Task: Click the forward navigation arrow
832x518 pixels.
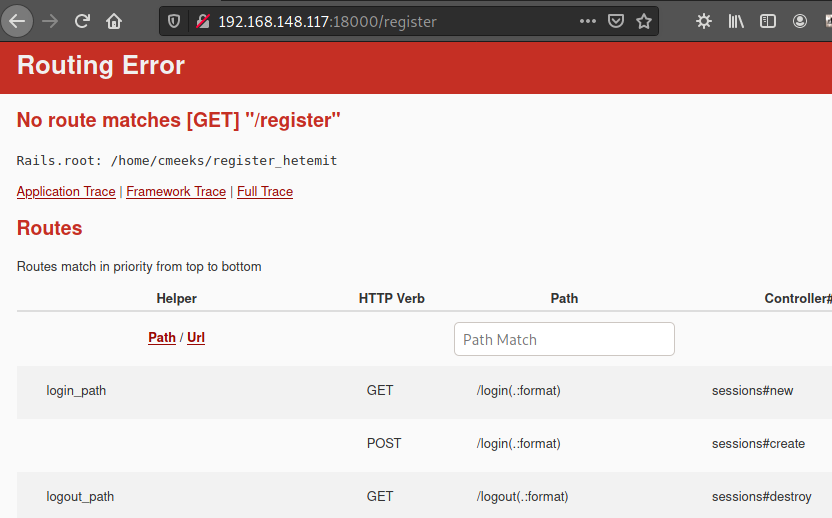Action: 50,21
